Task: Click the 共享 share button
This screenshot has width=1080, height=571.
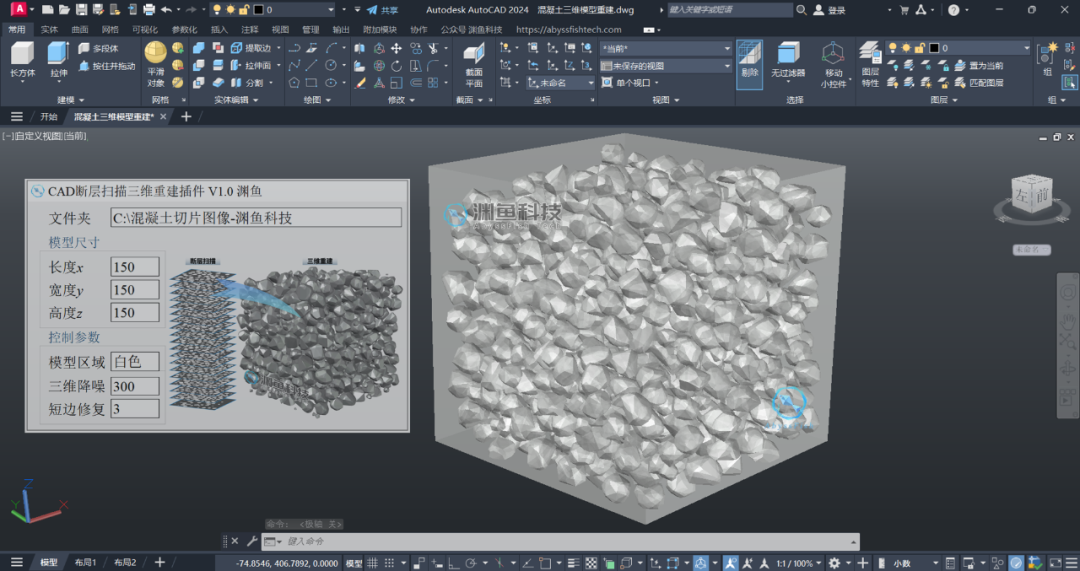Action: point(382,10)
